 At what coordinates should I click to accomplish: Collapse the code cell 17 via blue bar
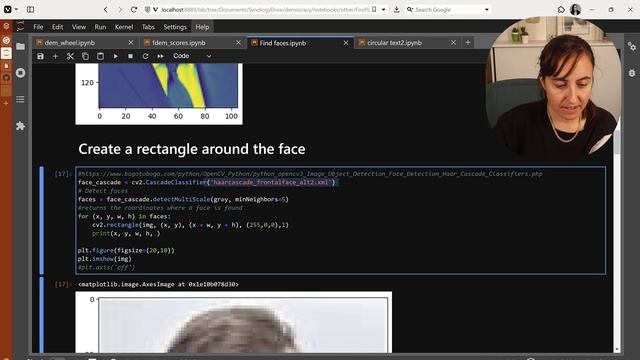[x=42, y=220]
